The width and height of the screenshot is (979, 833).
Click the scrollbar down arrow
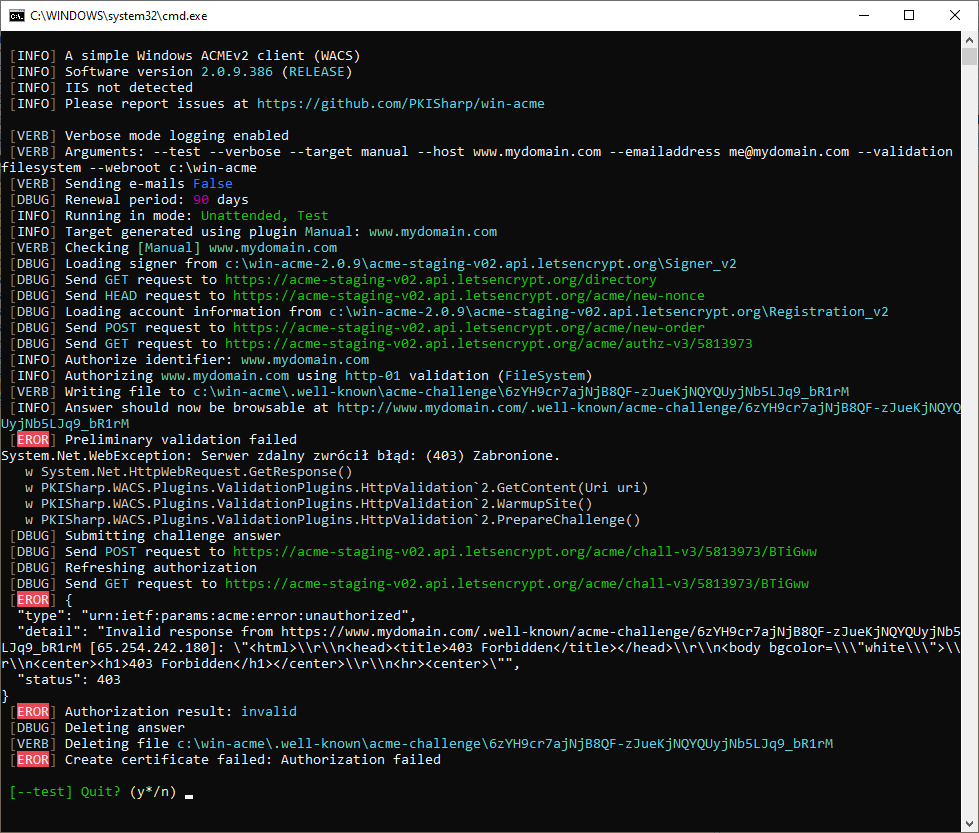tap(969, 824)
